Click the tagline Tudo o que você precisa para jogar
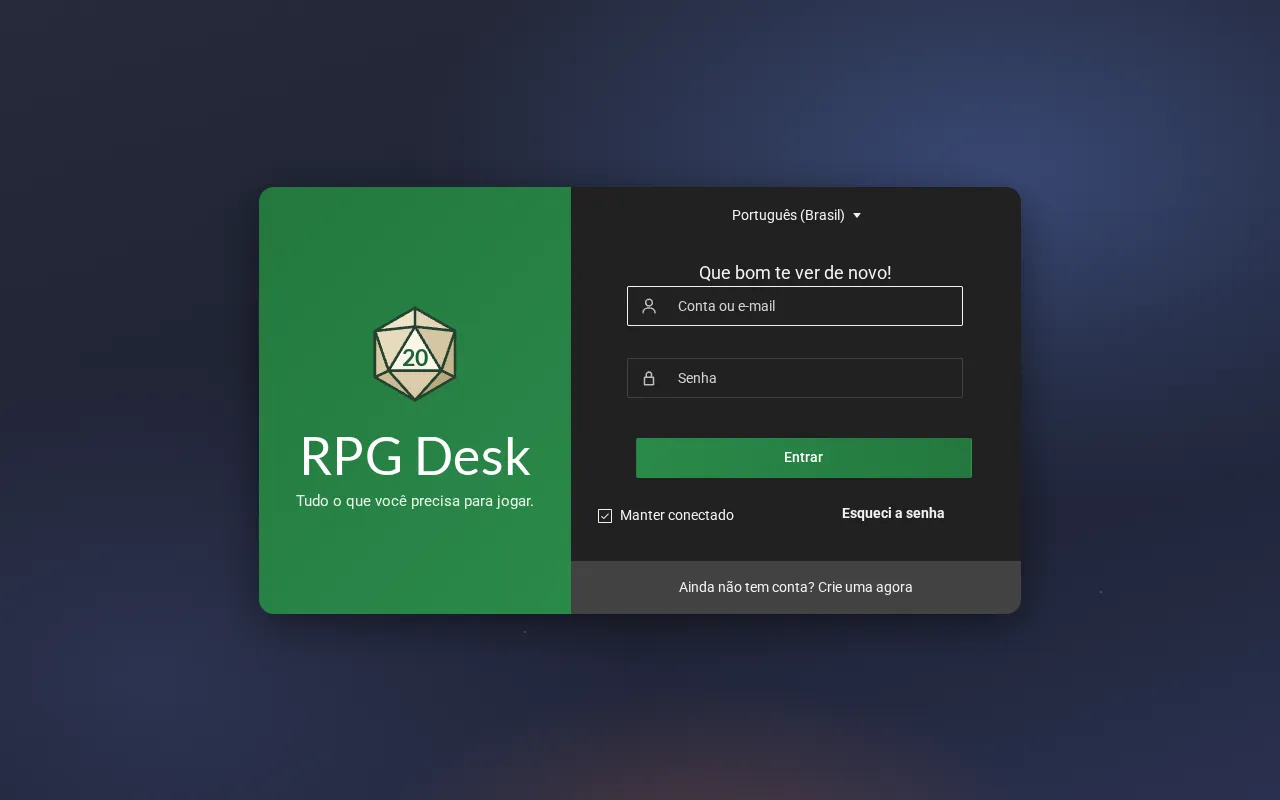The image size is (1280, 800). 415,501
